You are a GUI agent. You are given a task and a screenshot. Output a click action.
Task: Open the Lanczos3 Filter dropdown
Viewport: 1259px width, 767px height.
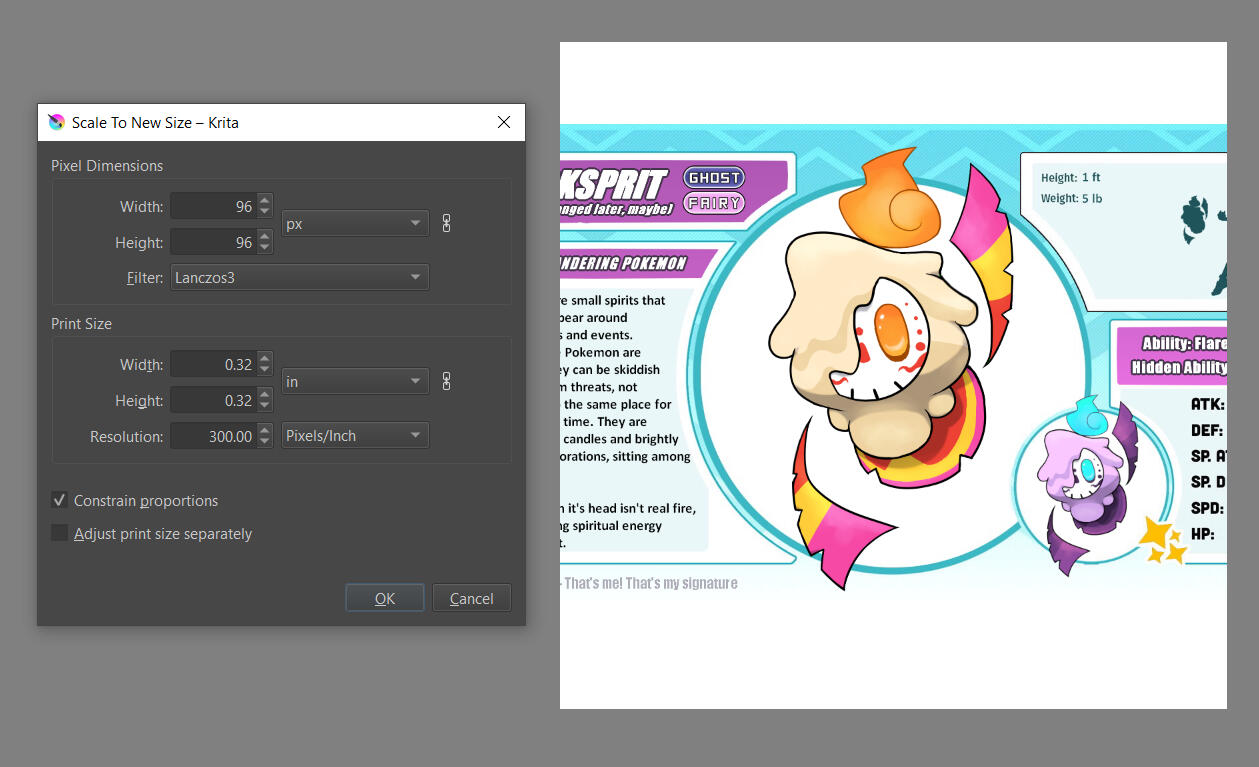point(300,277)
